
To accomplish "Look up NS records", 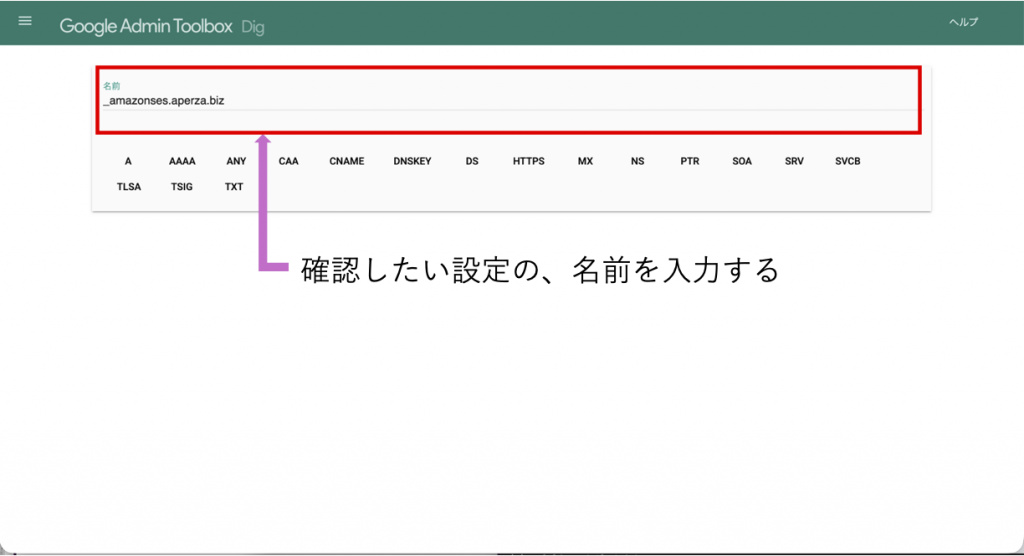I will [638, 161].
